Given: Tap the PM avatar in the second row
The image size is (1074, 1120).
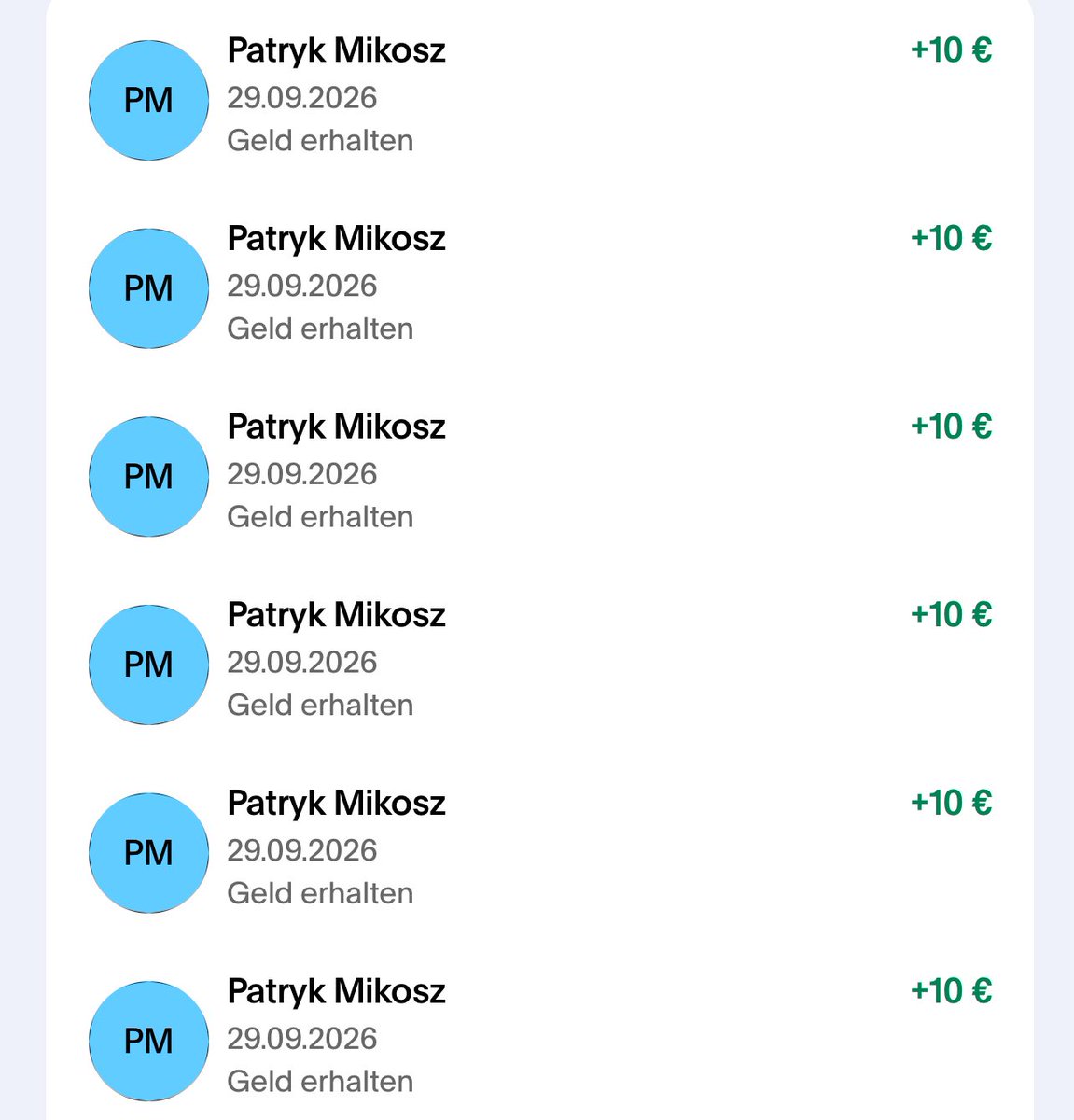Looking at the screenshot, I should tap(148, 288).
